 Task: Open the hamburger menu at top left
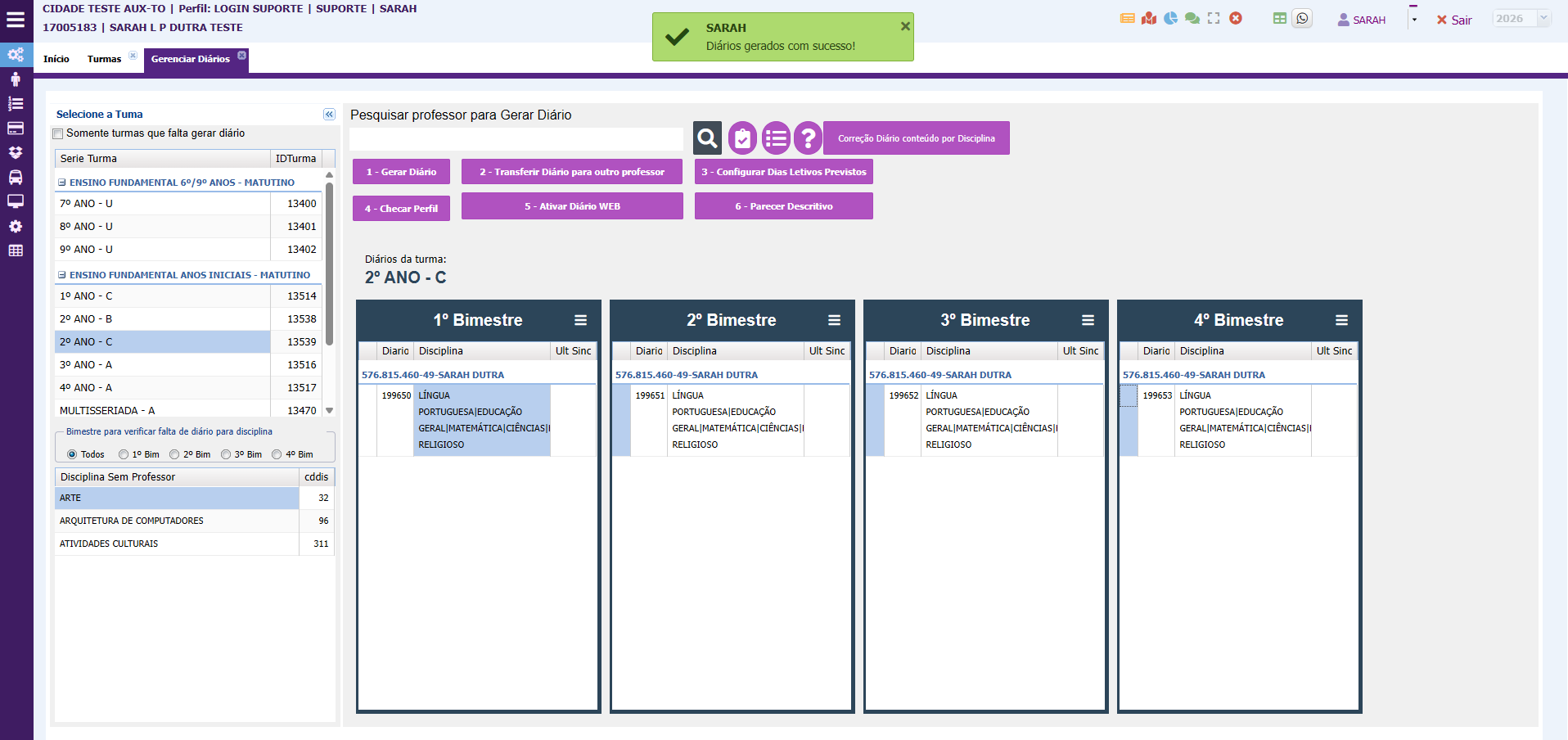pyautogui.click(x=16, y=20)
